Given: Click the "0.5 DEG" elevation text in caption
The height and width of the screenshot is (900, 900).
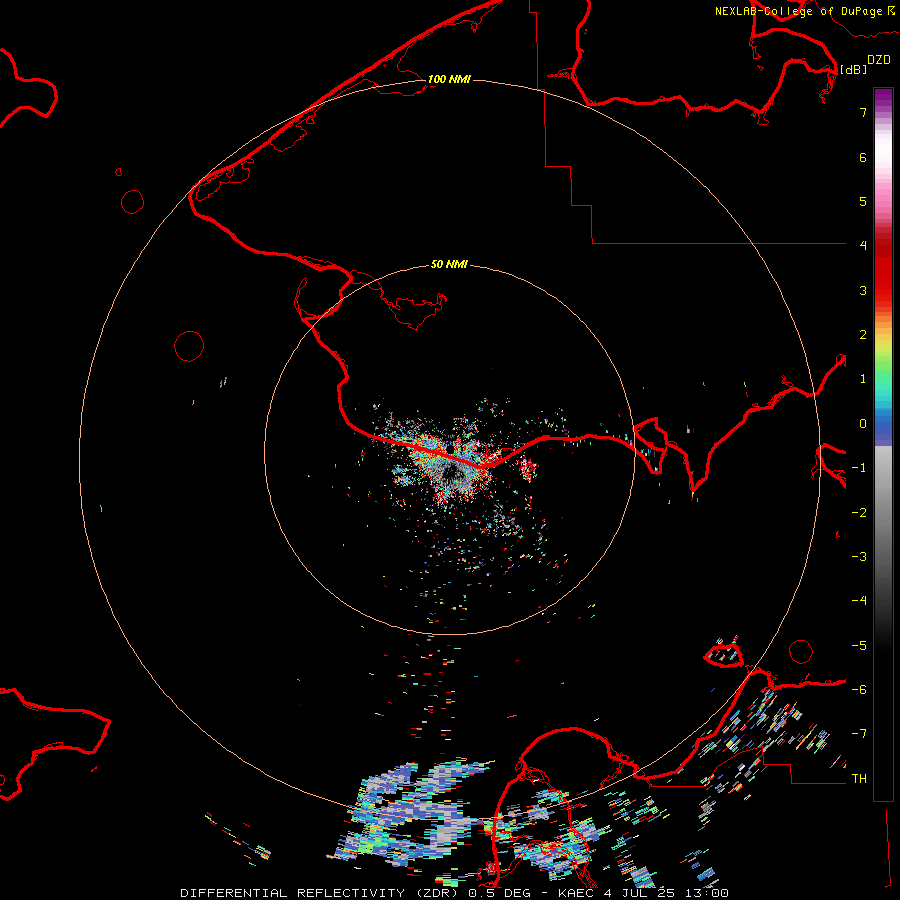Looking at the screenshot, I should click(x=501, y=893).
